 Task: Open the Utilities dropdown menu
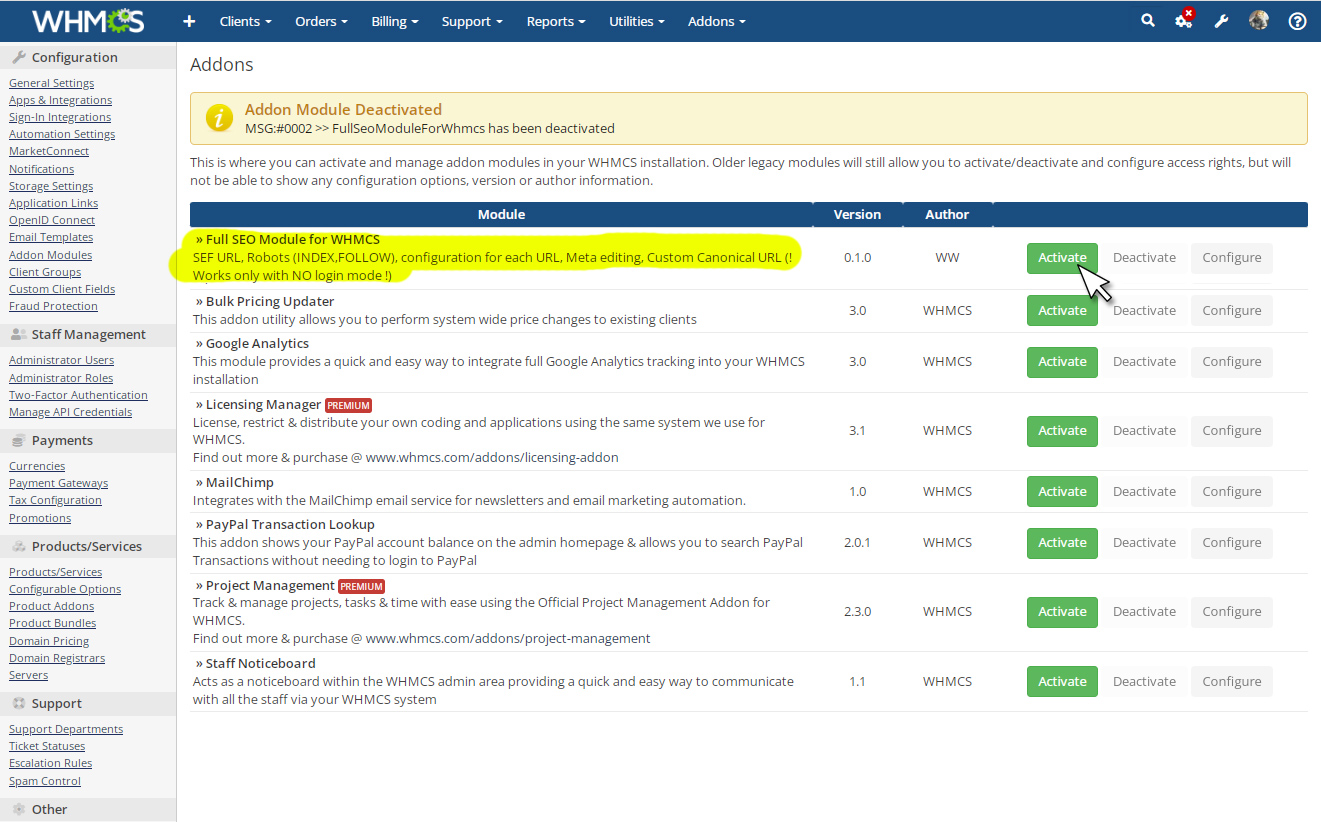pos(638,21)
